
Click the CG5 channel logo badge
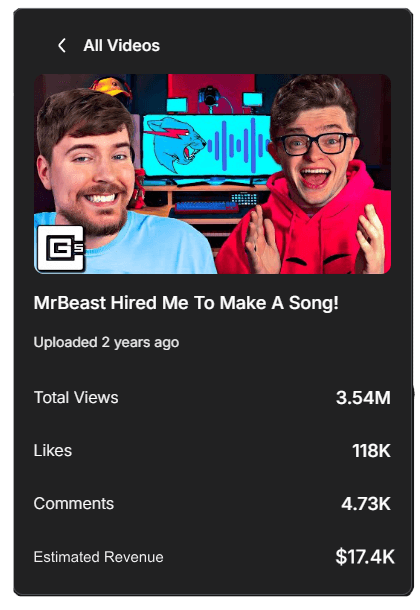61,248
